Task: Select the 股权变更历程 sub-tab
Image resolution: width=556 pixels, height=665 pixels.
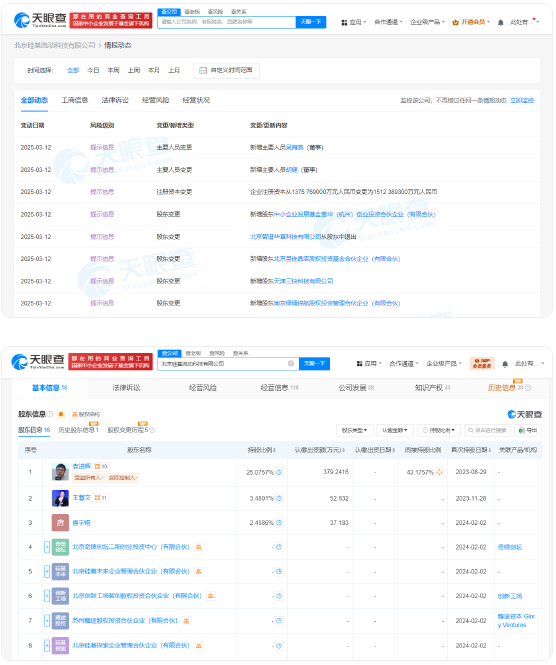Action: click(x=128, y=430)
